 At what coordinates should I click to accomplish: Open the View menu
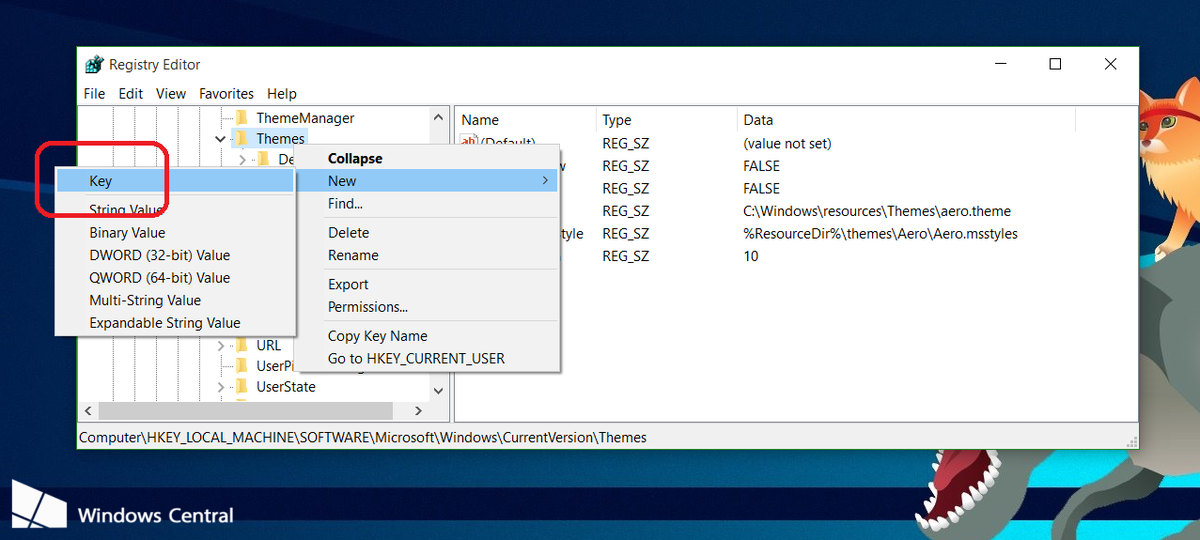click(x=171, y=93)
